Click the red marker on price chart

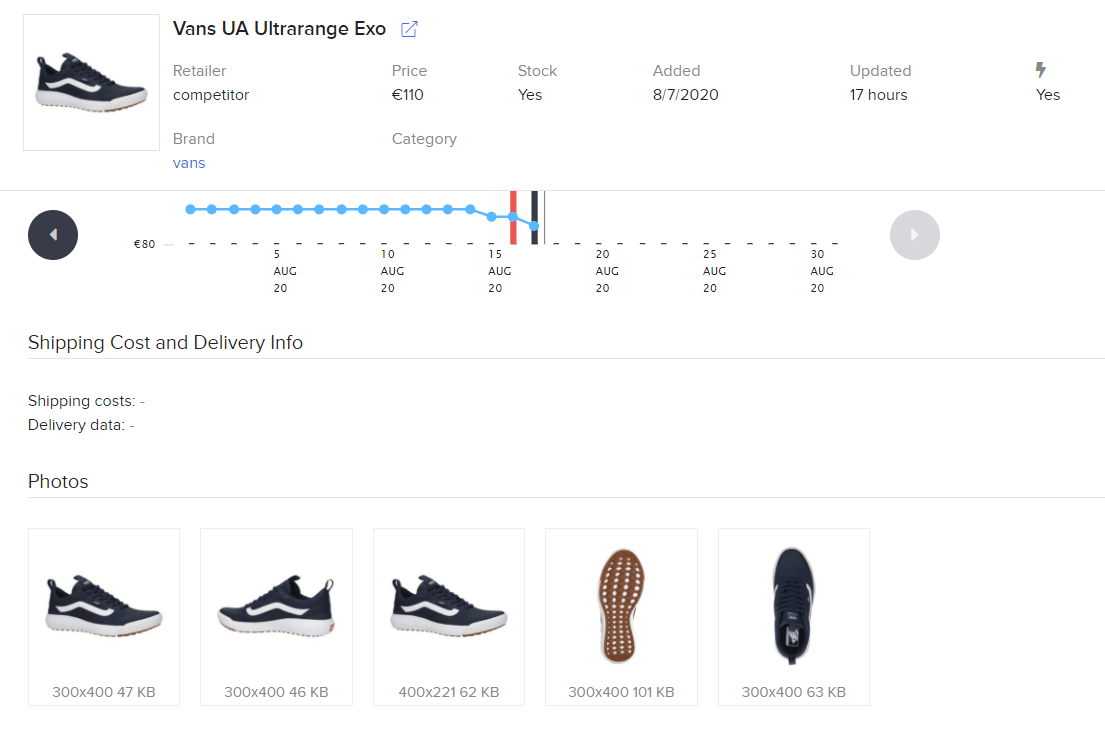[x=513, y=218]
